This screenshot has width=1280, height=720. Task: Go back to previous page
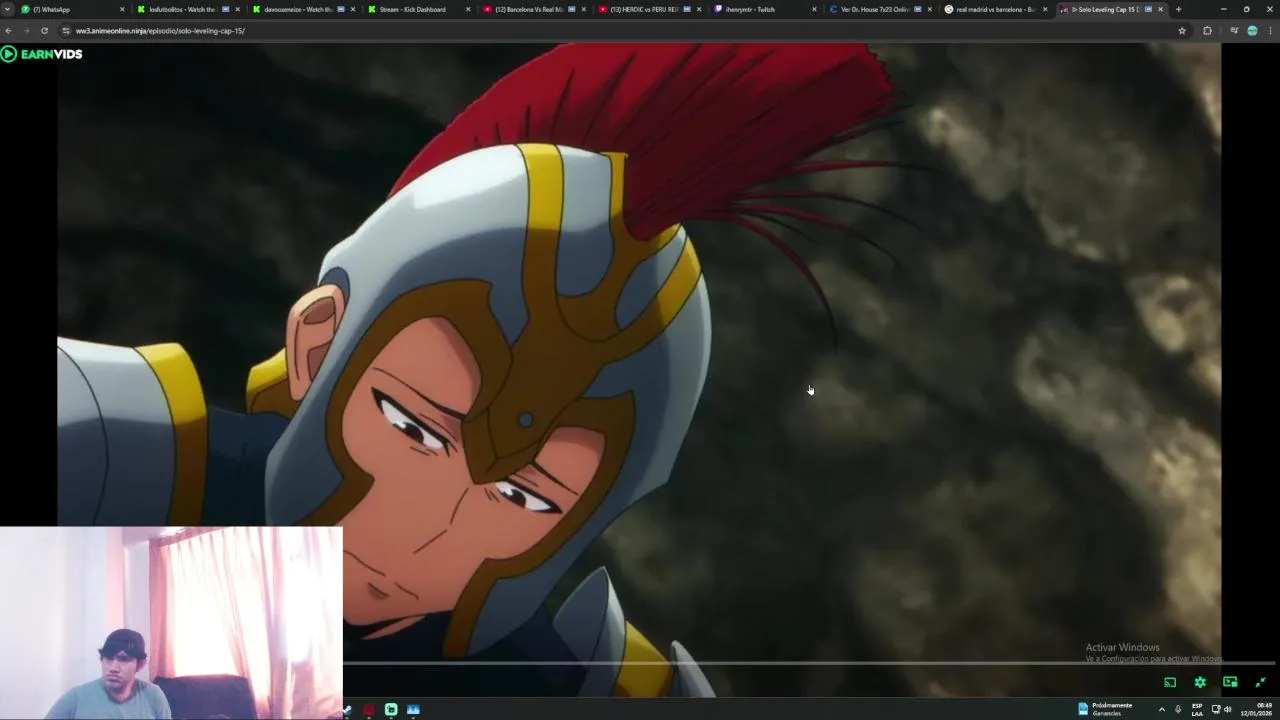point(9,31)
